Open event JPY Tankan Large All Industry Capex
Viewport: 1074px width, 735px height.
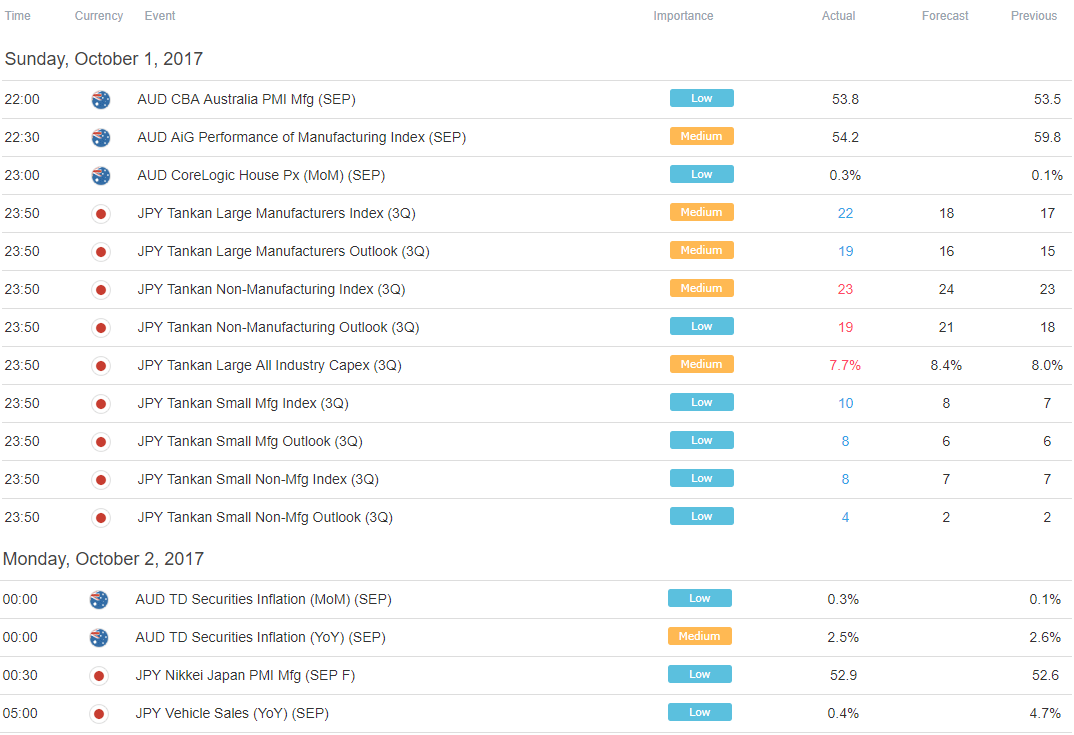[x=269, y=366]
